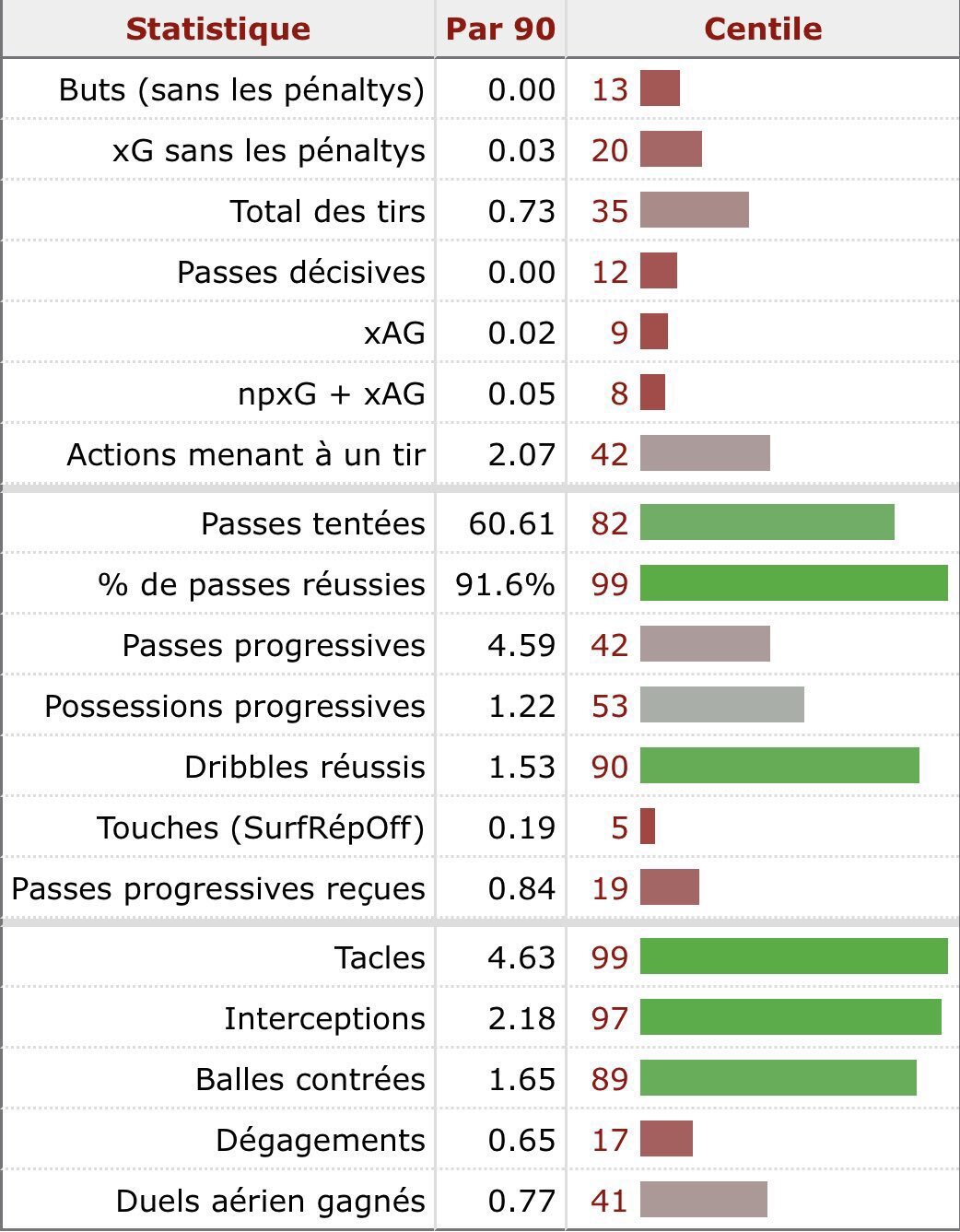Select the Passes tentées row label
Screen dimensions: 960x1232
pyautogui.click(x=312, y=523)
